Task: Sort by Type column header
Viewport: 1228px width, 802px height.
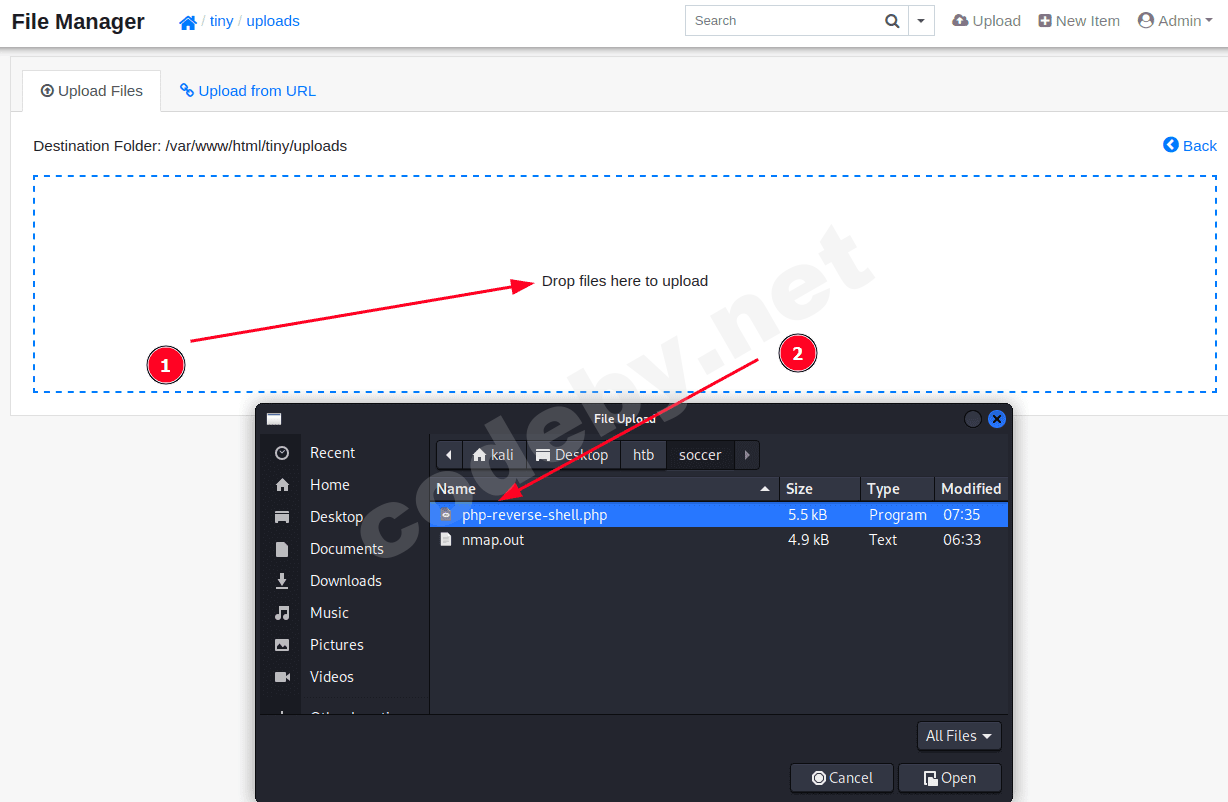Action: (x=897, y=489)
